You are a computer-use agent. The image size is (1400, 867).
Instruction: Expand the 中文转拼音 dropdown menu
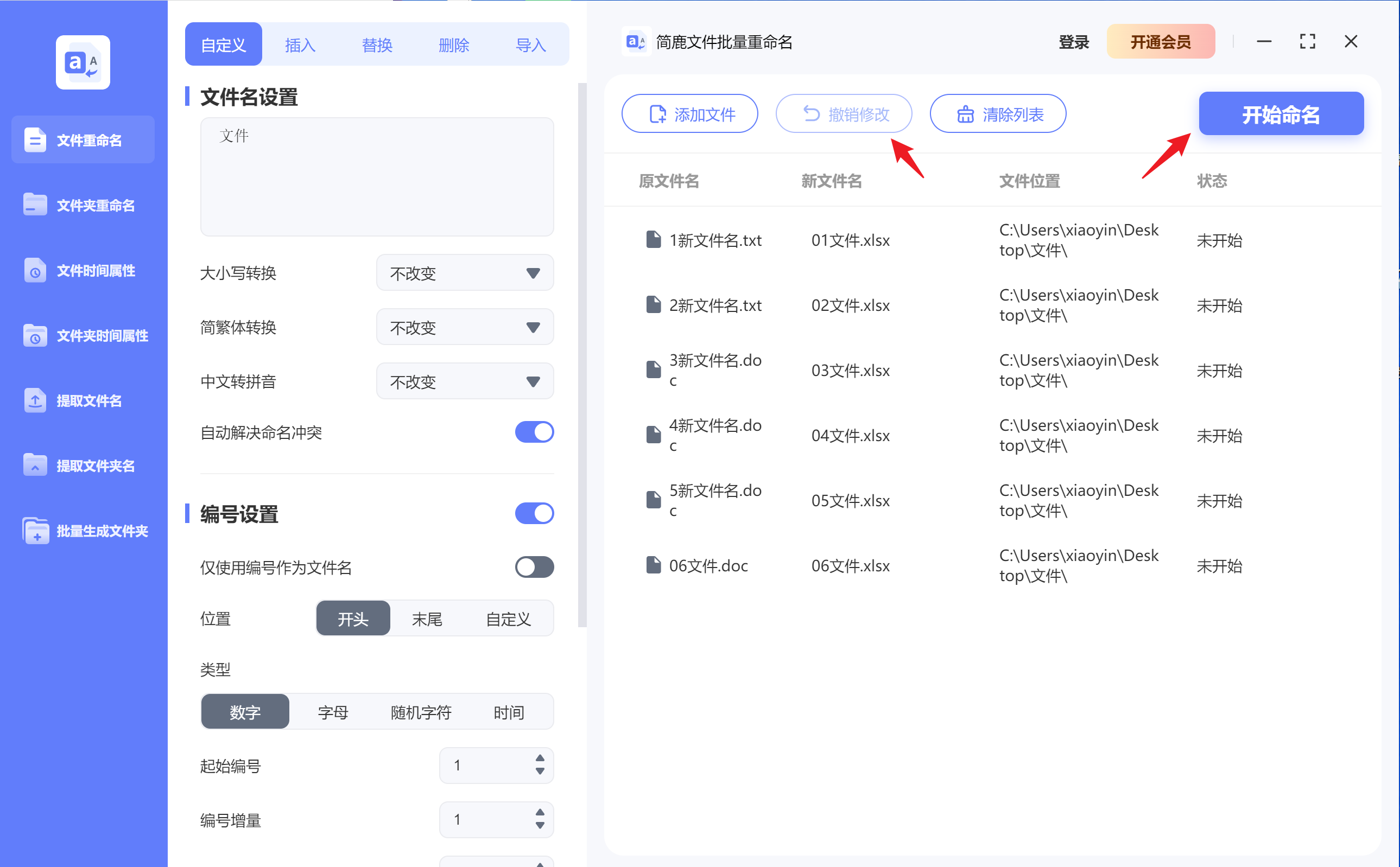(465, 381)
